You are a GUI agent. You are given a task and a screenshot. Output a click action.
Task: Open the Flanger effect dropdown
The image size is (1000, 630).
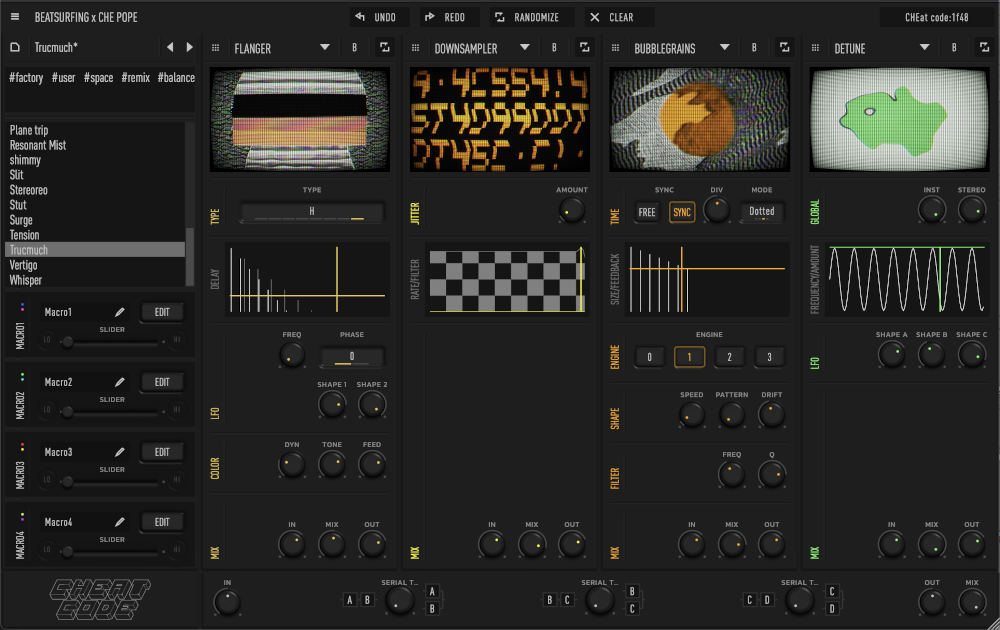tap(324, 48)
